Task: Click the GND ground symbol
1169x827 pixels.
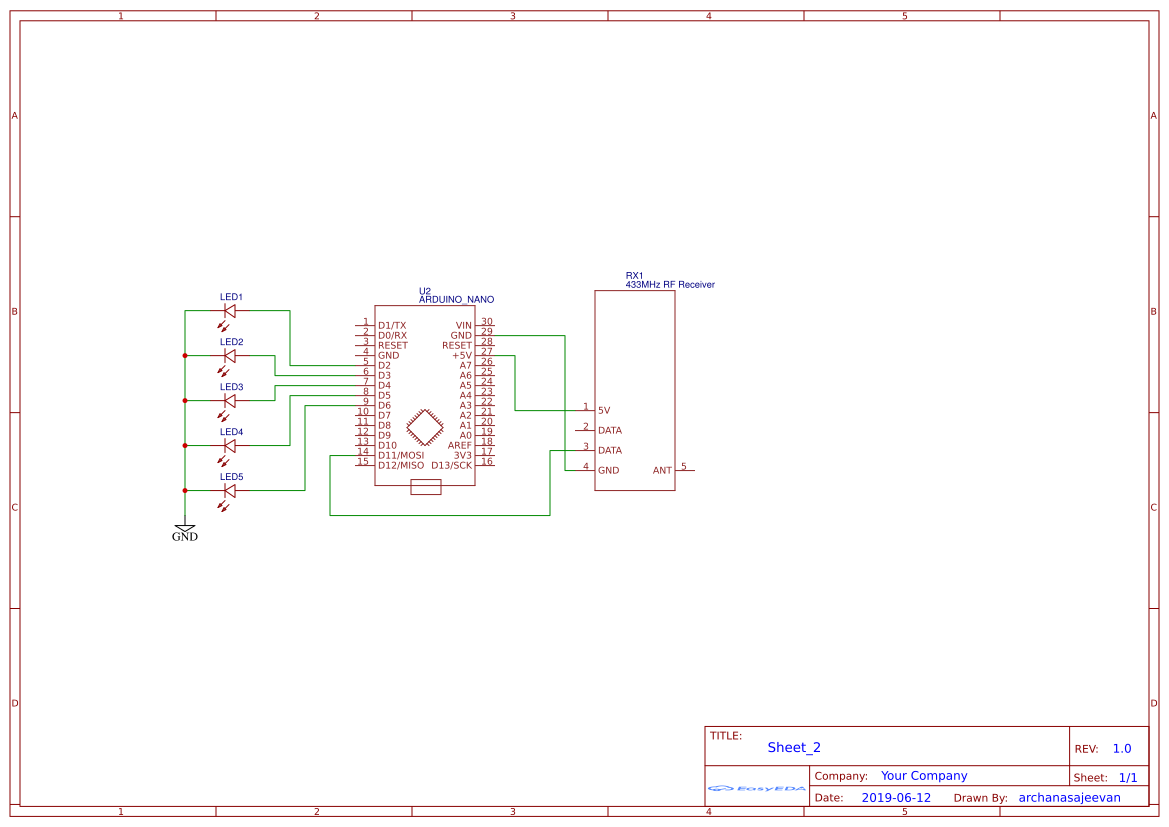Action: pyautogui.click(x=185, y=527)
